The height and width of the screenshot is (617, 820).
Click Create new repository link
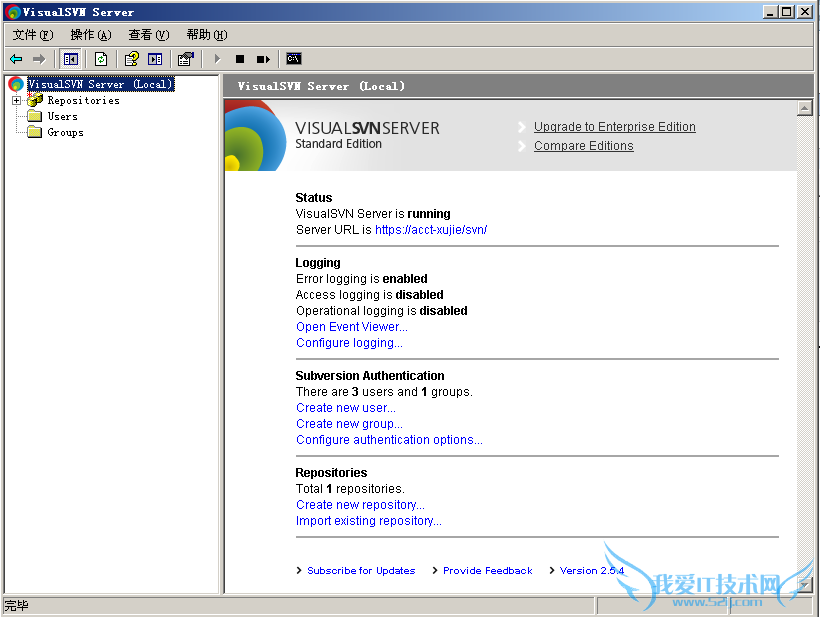[x=360, y=505]
